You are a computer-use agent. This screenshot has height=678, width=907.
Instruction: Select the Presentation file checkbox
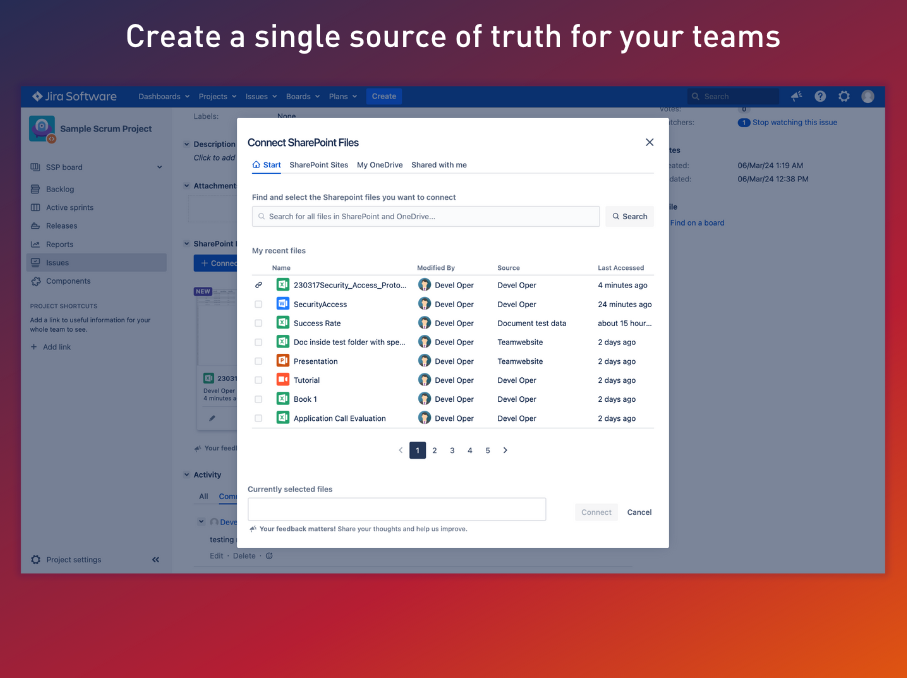point(258,361)
